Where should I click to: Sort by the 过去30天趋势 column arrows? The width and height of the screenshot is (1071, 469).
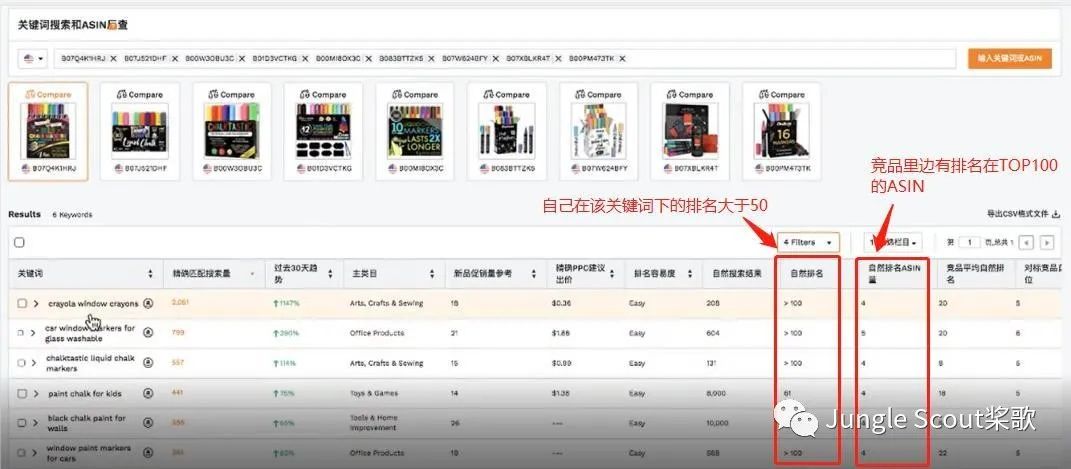pyautogui.click(x=330, y=274)
